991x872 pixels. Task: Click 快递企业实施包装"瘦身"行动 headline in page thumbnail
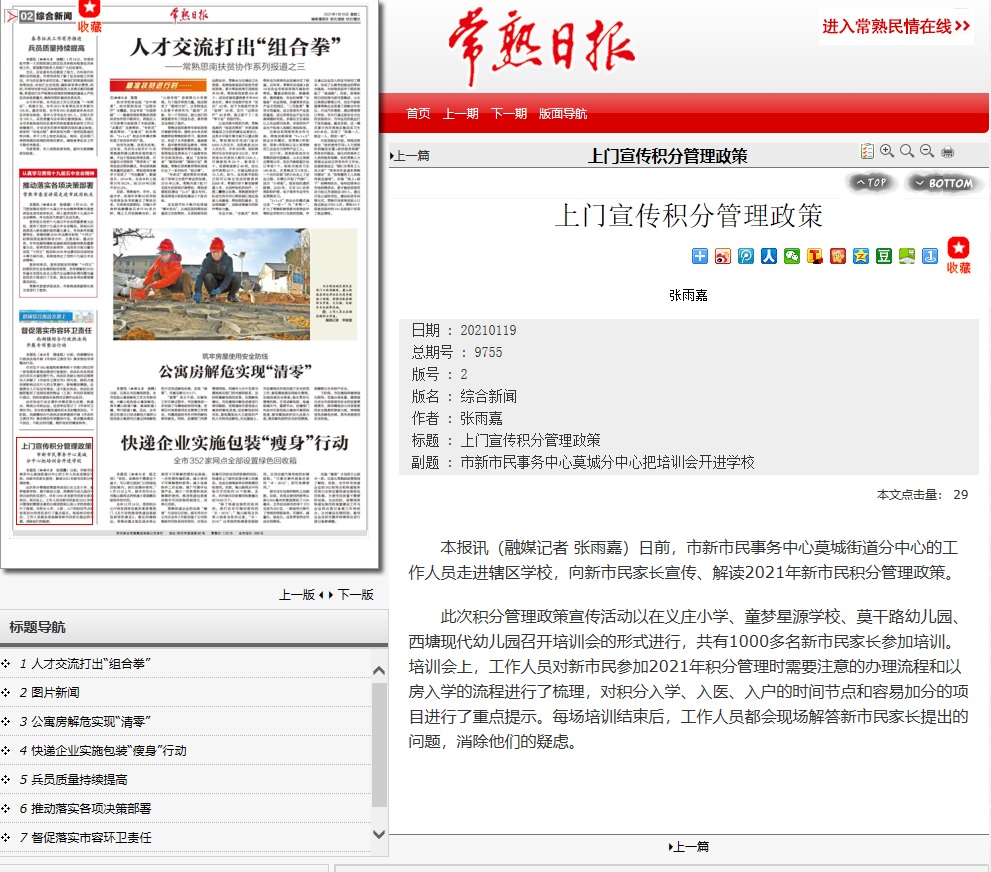[235, 443]
